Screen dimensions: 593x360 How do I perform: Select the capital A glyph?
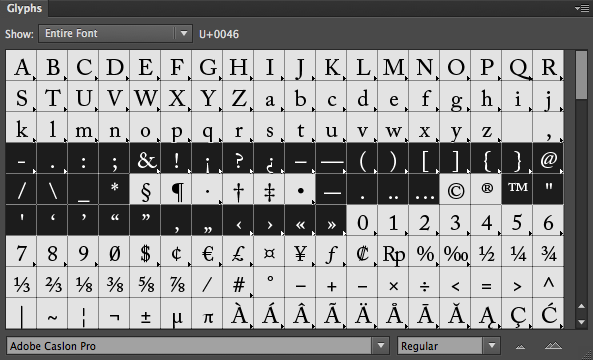[x=21, y=65]
